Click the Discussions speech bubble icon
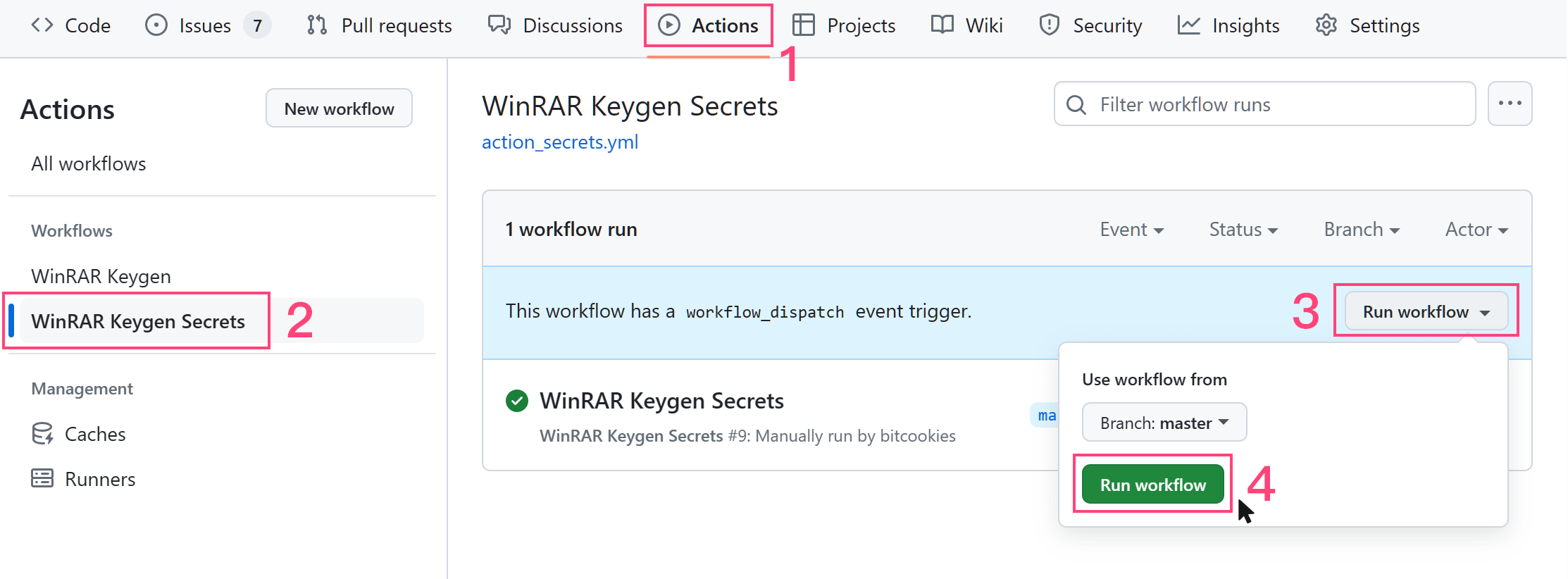The width and height of the screenshot is (1568, 579). [x=499, y=25]
